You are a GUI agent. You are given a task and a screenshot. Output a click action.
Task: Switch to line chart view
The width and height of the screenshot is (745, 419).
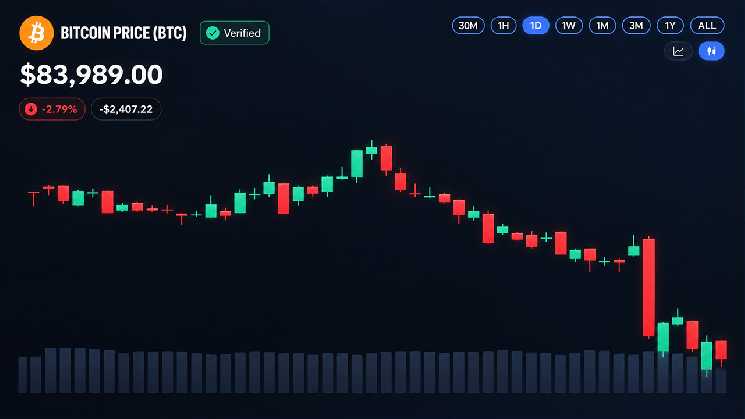coord(678,51)
